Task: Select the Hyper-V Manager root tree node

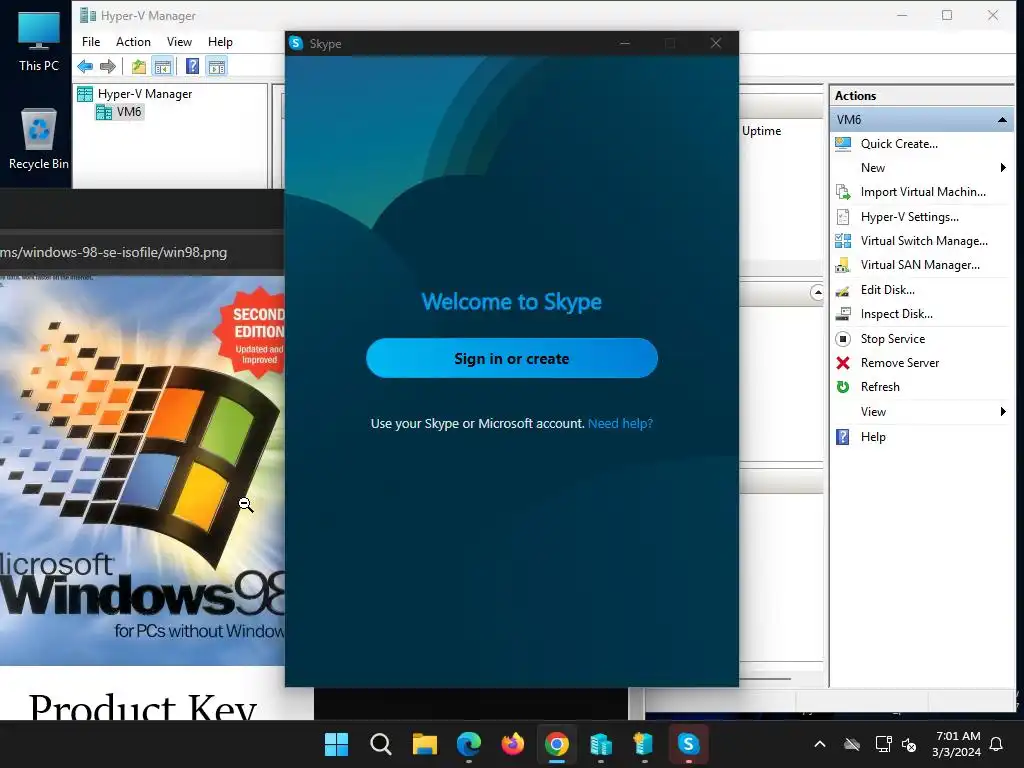Action: (x=145, y=94)
